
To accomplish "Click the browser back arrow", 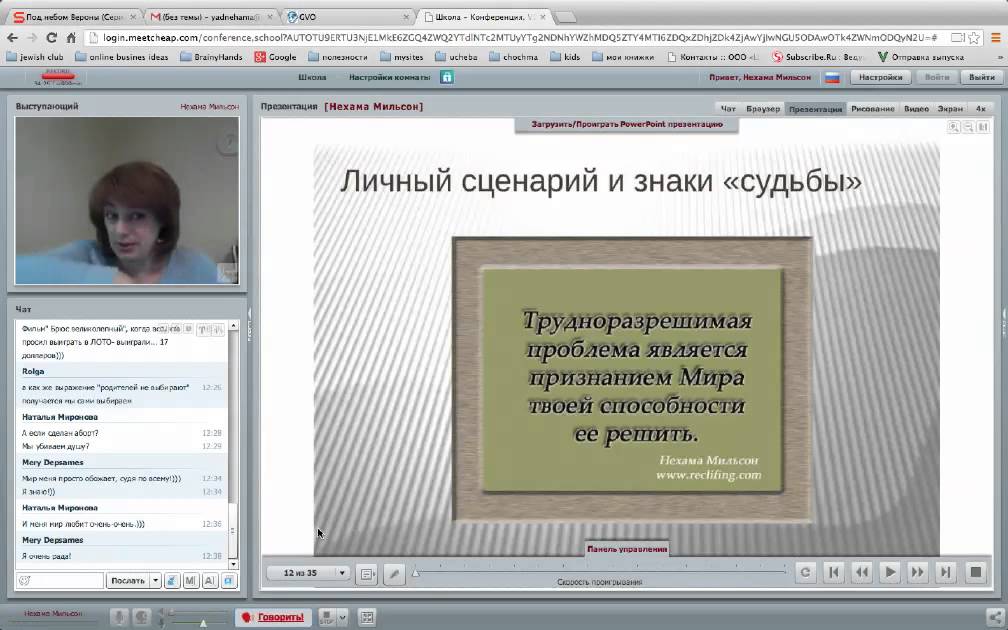I will coord(12,37).
